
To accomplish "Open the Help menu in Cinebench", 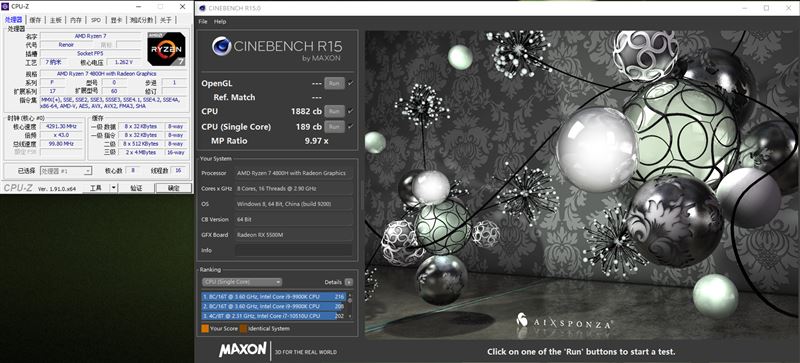I will pos(220,21).
